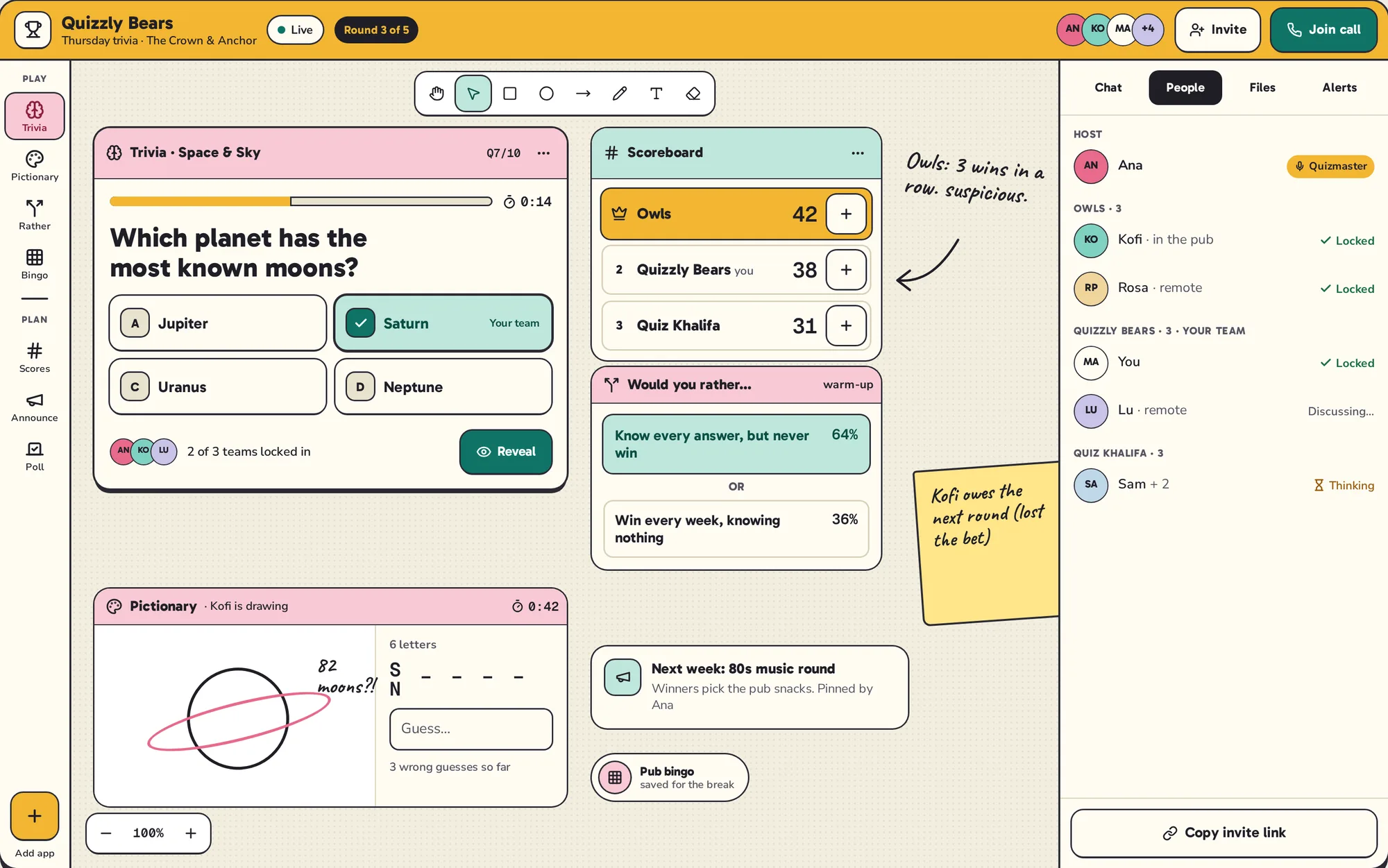The width and height of the screenshot is (1388, 868).
Task: Open Trivia in the sidebar
Action: click(x=35, y=117)
